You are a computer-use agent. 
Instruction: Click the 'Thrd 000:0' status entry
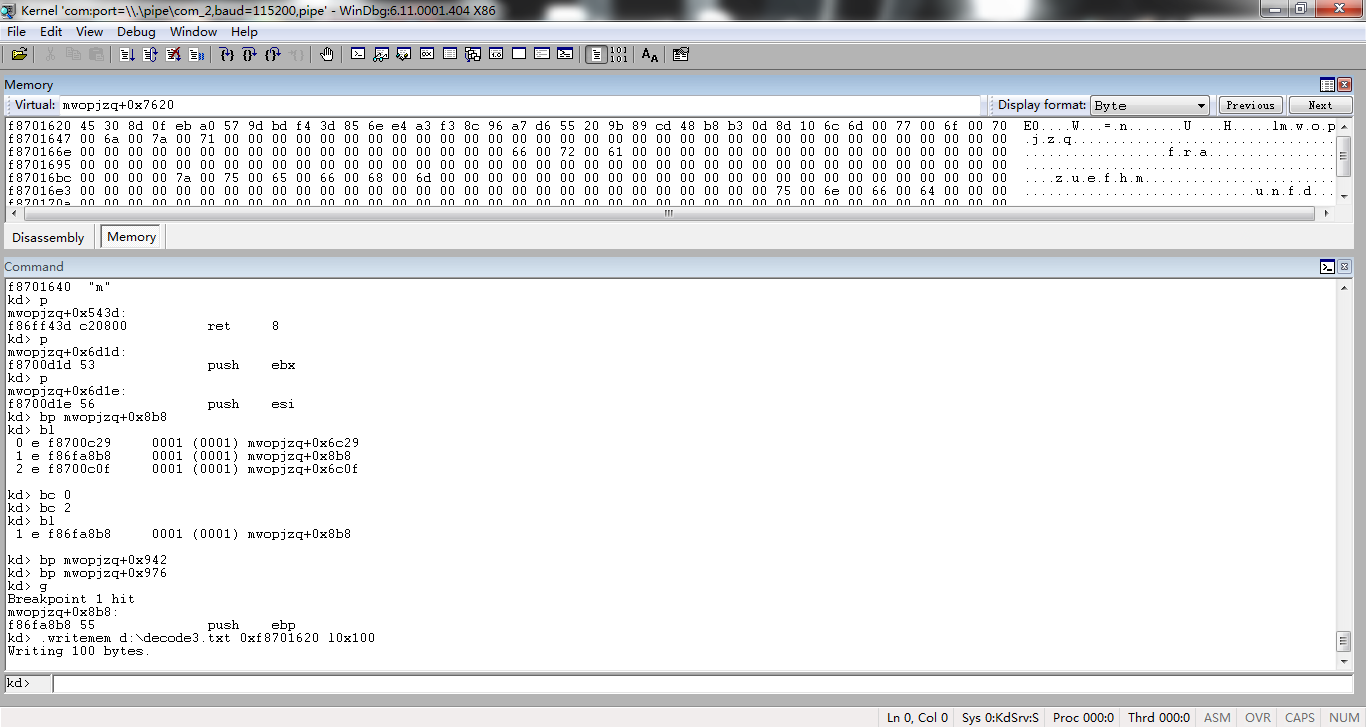click(1158, 717)
